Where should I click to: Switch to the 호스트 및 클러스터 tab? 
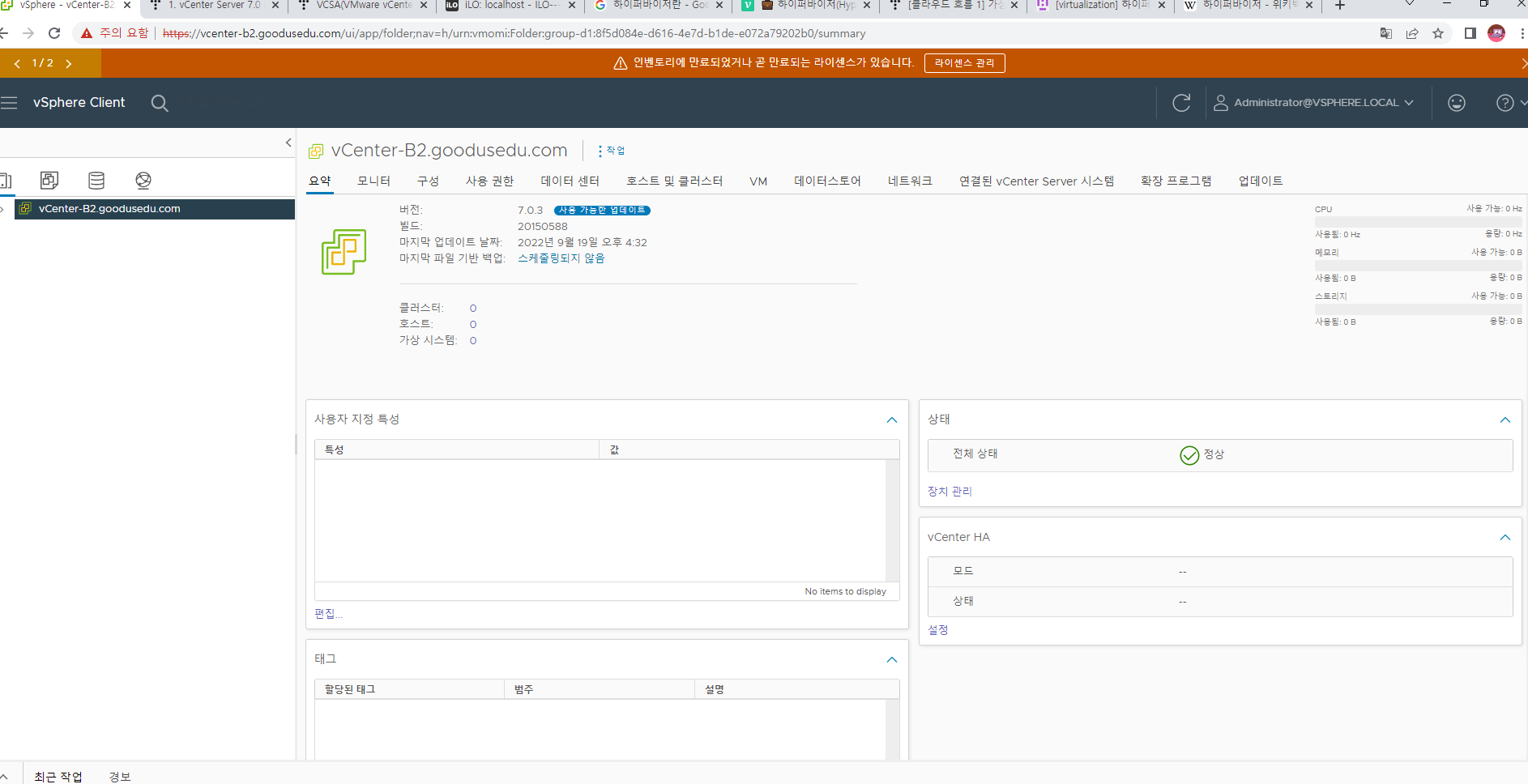674,181
